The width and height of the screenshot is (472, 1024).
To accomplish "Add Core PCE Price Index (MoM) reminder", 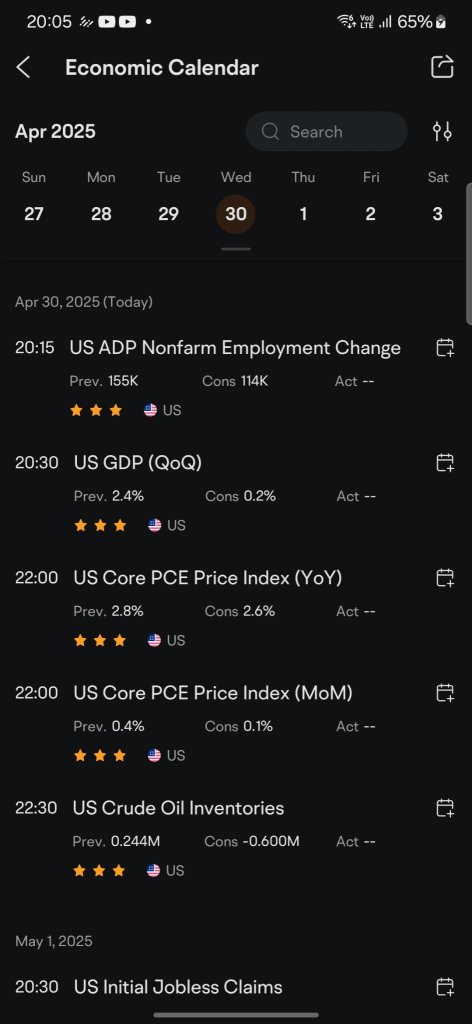I will (445, 693).
